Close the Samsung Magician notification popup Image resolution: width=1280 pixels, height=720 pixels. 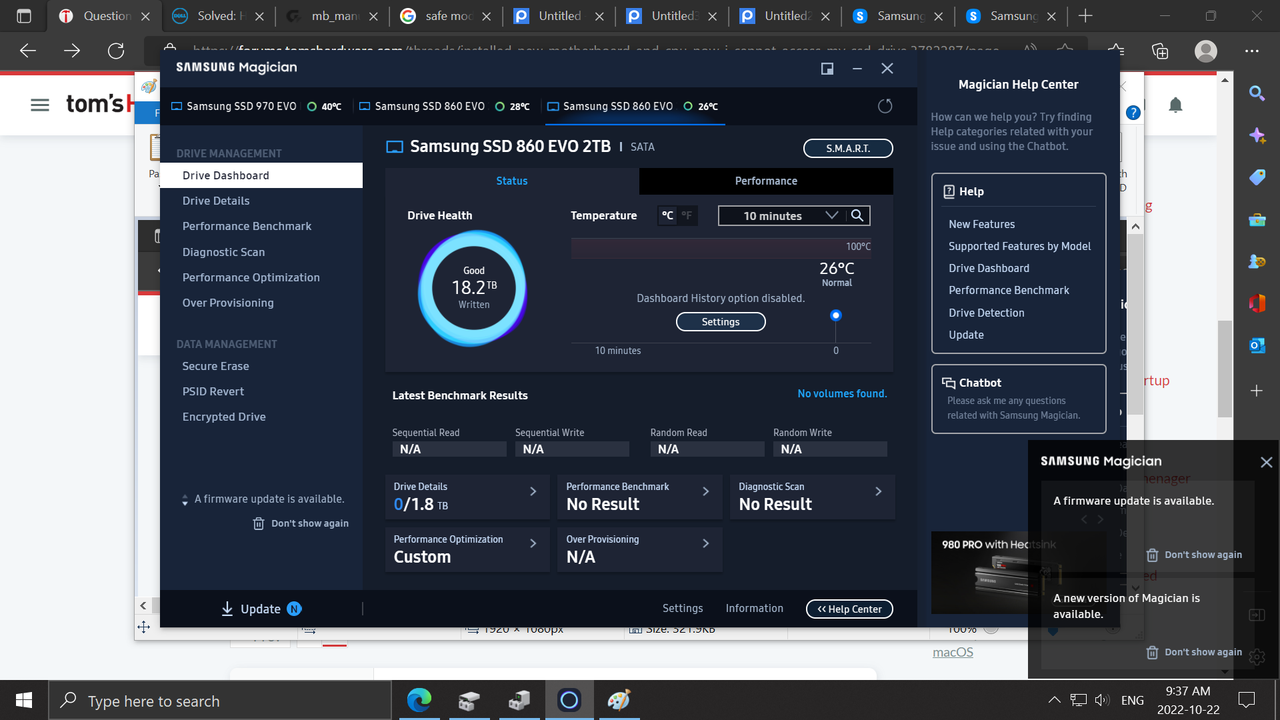(x=1266, y=462)
